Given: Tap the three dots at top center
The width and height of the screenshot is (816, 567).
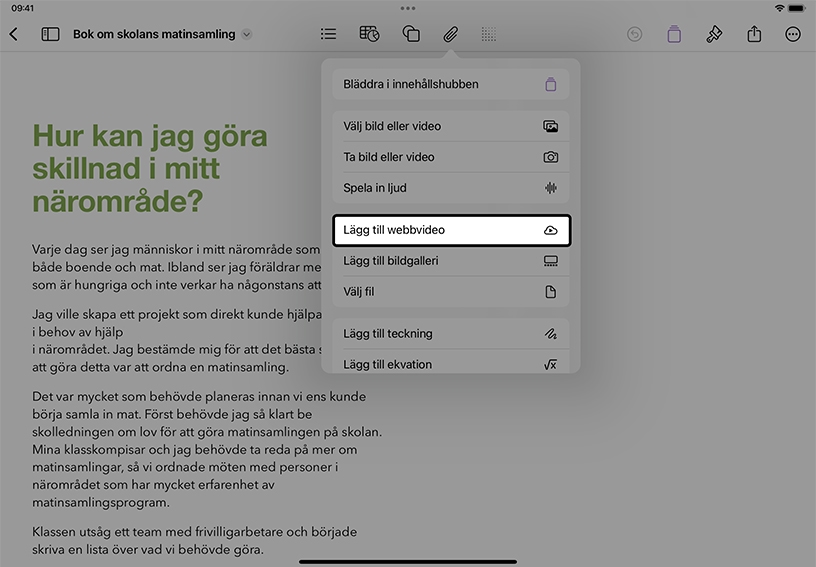Looking at the screenshot, I should 408,8.
